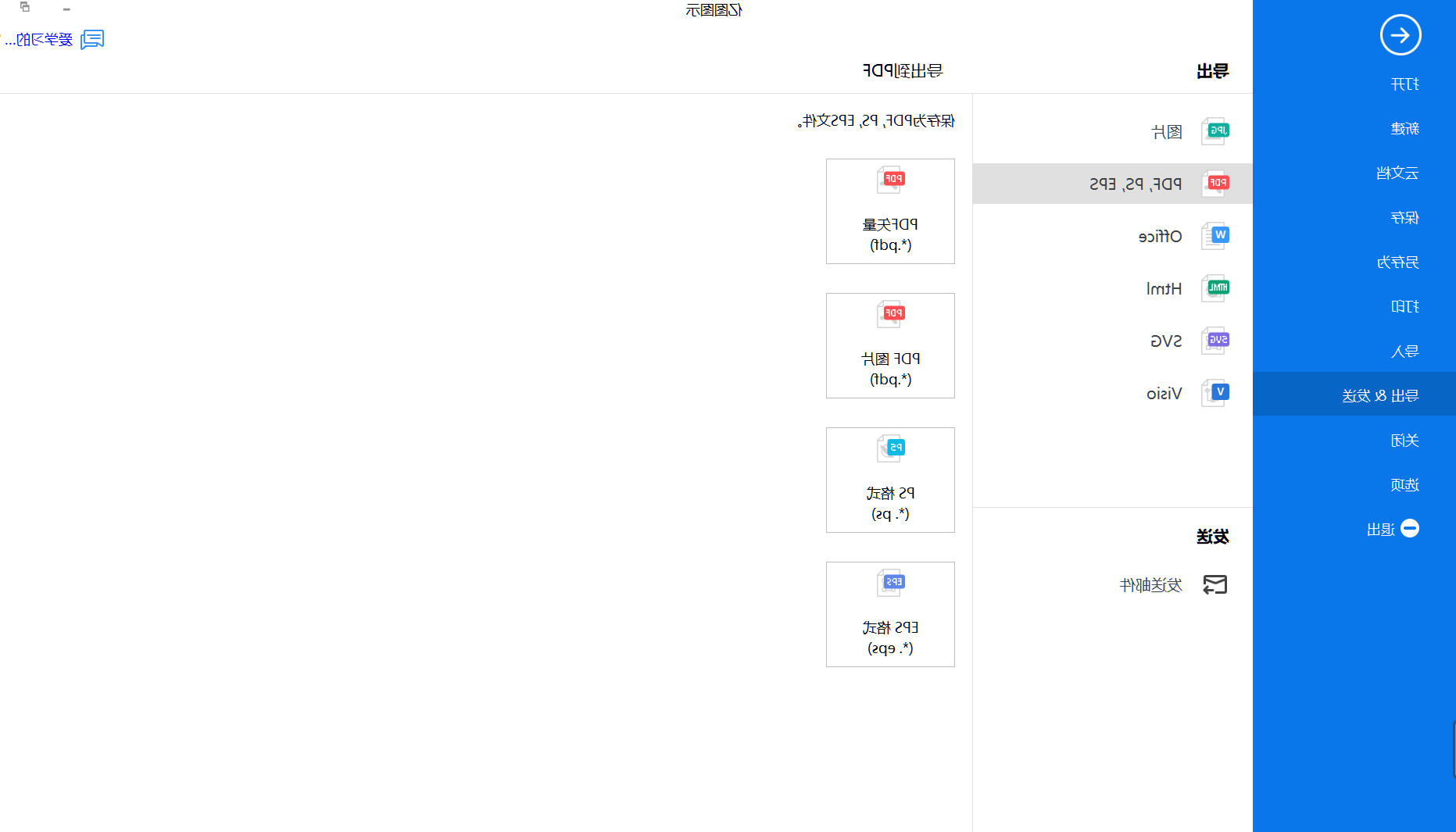Select 新建 in the blue sidebar
The width and height of the screenshot is (1456, 832).
click(1404, 129)
